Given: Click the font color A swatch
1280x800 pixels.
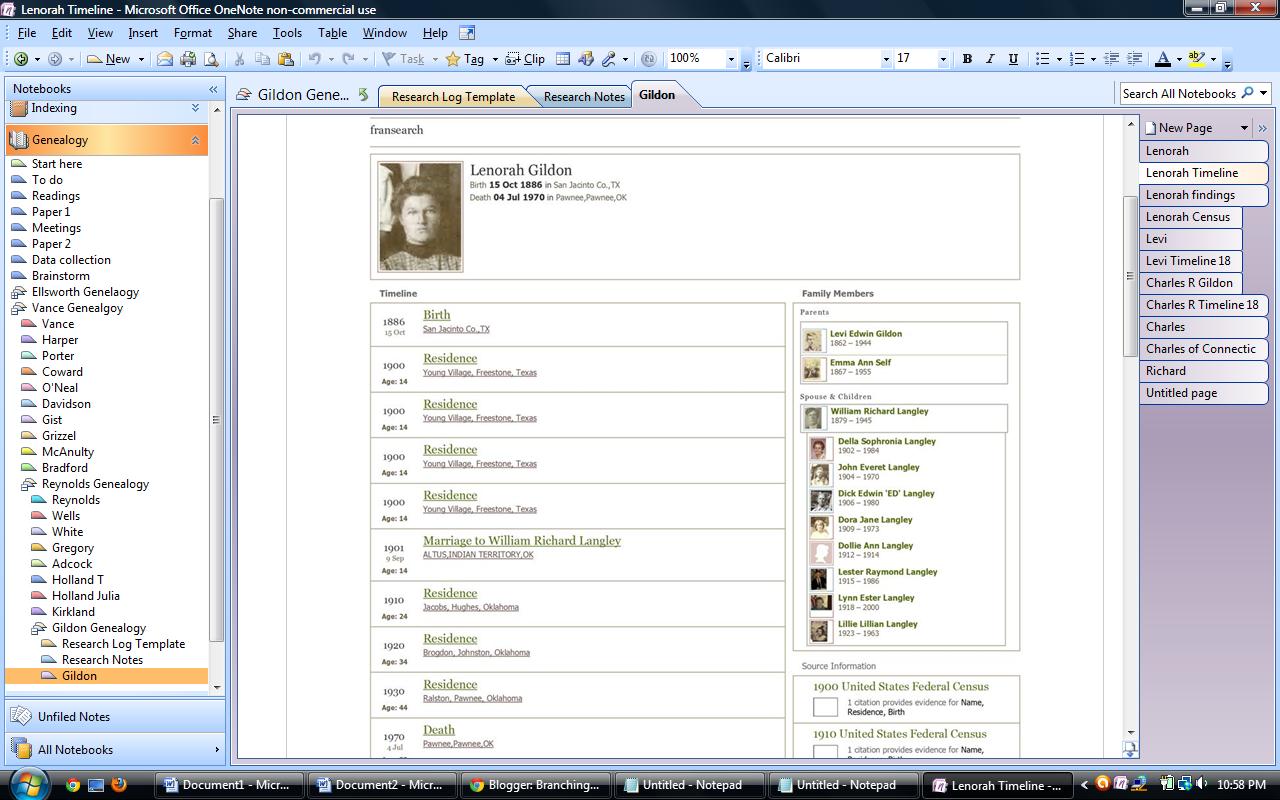Looking at the screenshot, I should (x=1162, y=59).
